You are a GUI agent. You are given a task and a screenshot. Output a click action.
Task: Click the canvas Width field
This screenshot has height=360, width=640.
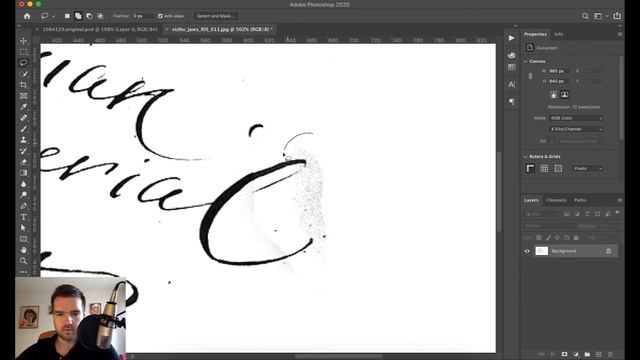(x=558, y=71)
